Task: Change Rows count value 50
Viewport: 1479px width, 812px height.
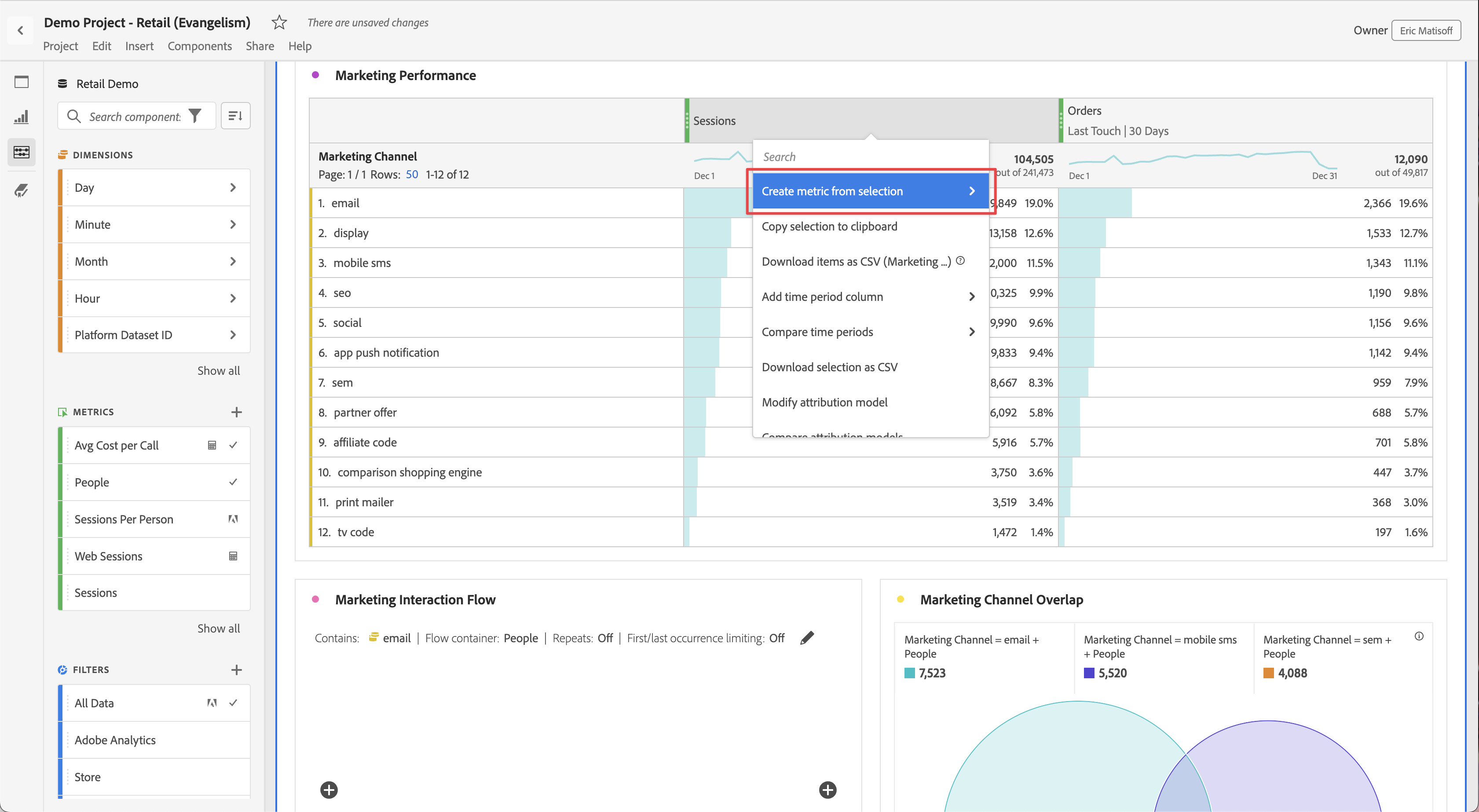Action: click(x=412, y=175)
